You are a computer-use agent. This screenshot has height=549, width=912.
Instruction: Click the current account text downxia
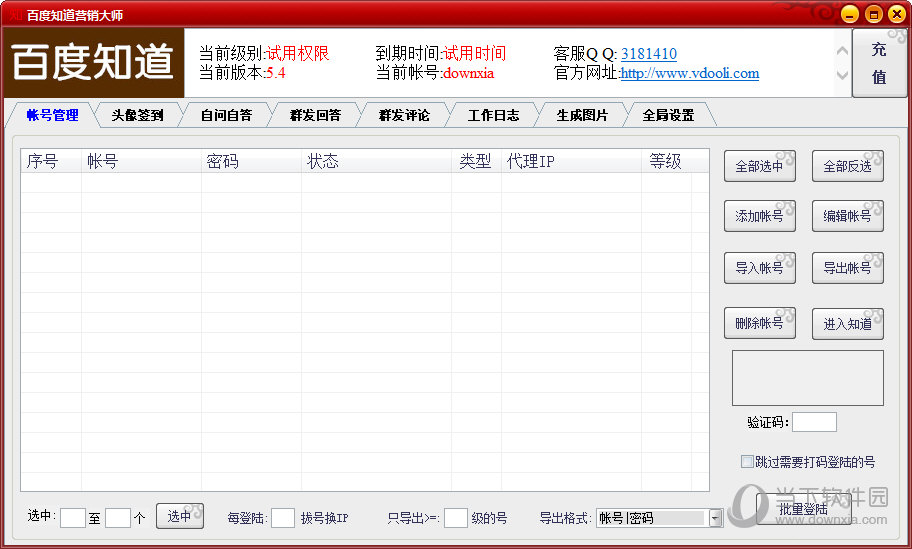[468, 73]
